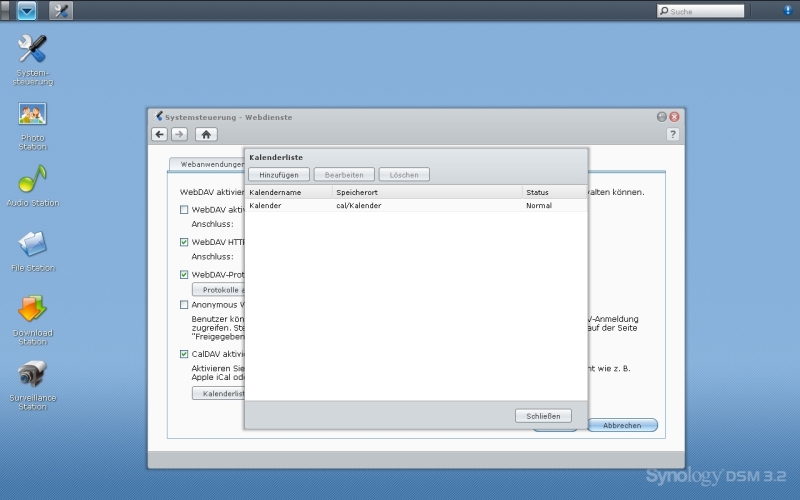Open the main menu dropdown in taskbar
Screen dimensions: 800x500
point(27,11)
